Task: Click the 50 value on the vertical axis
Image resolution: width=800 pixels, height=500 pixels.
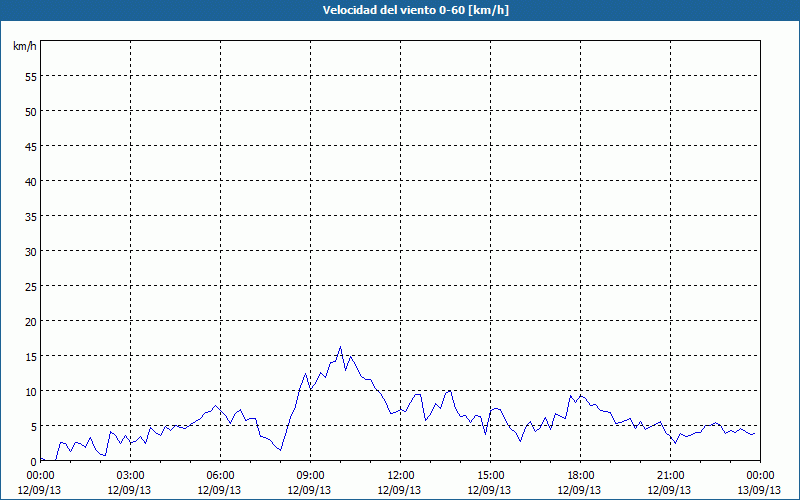Action: (30, 111)
